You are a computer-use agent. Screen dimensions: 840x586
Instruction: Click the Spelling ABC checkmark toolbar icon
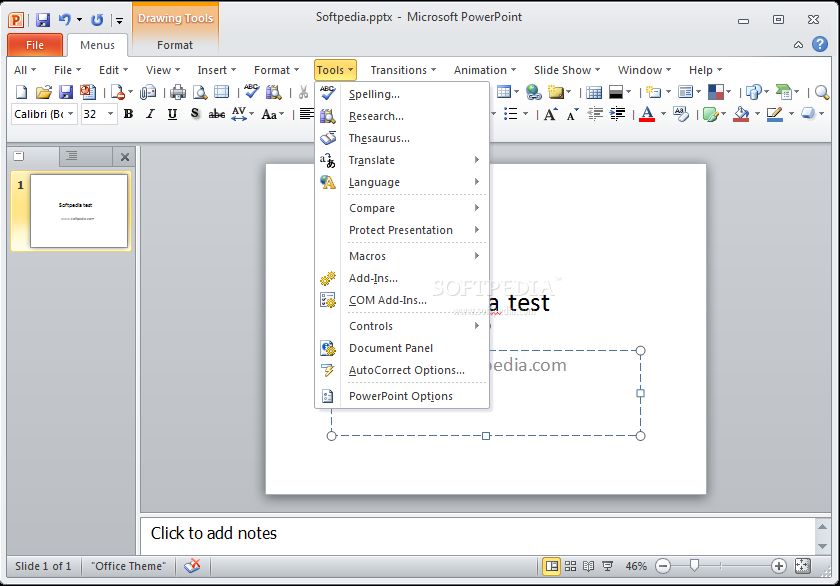click(x=251, y=92)
